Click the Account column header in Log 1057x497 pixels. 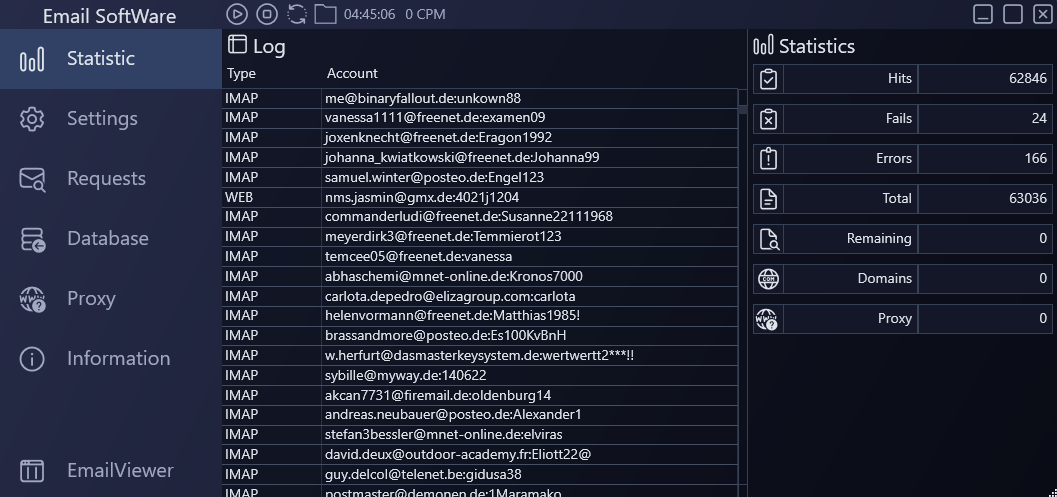(x=352, y=73)
